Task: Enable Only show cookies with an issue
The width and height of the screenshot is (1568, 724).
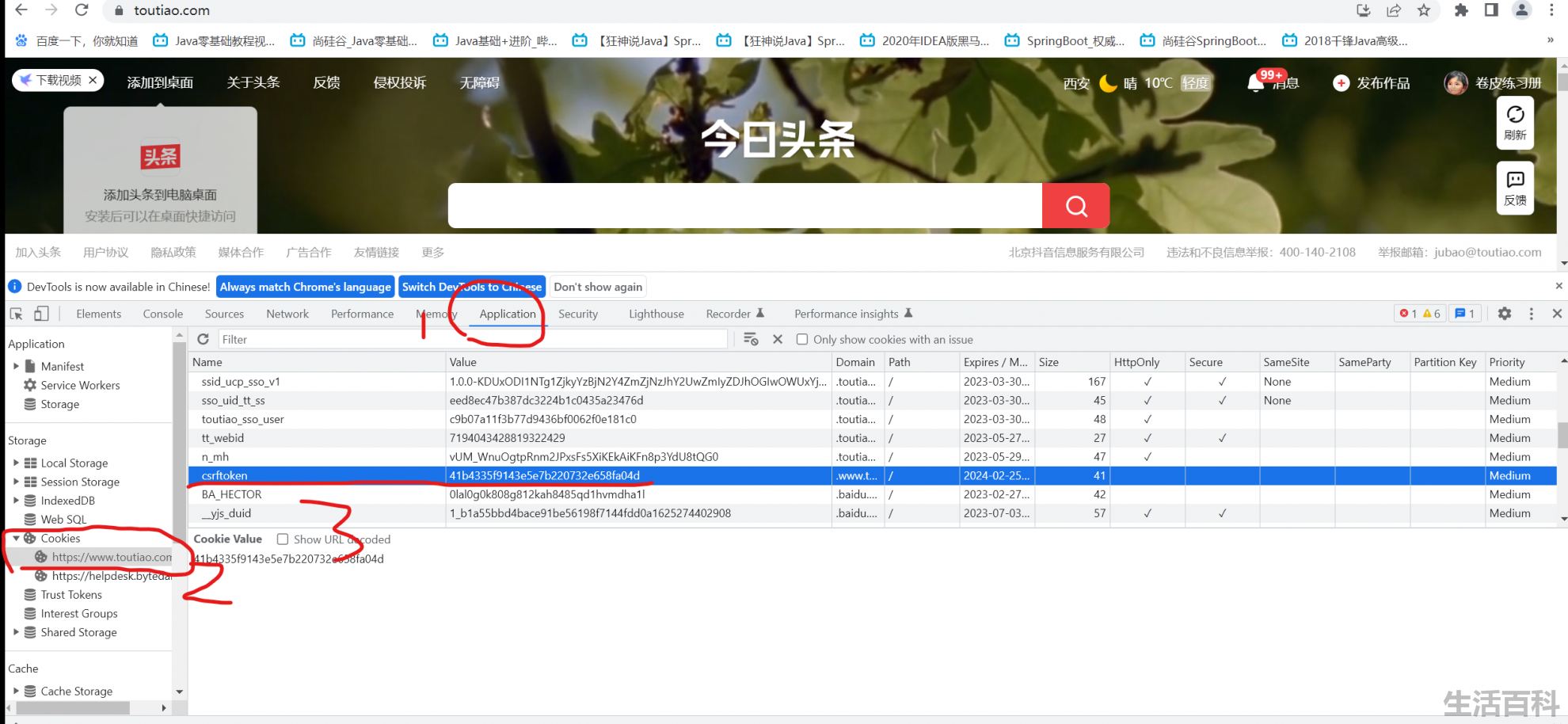Action: [x=802, y=339]
